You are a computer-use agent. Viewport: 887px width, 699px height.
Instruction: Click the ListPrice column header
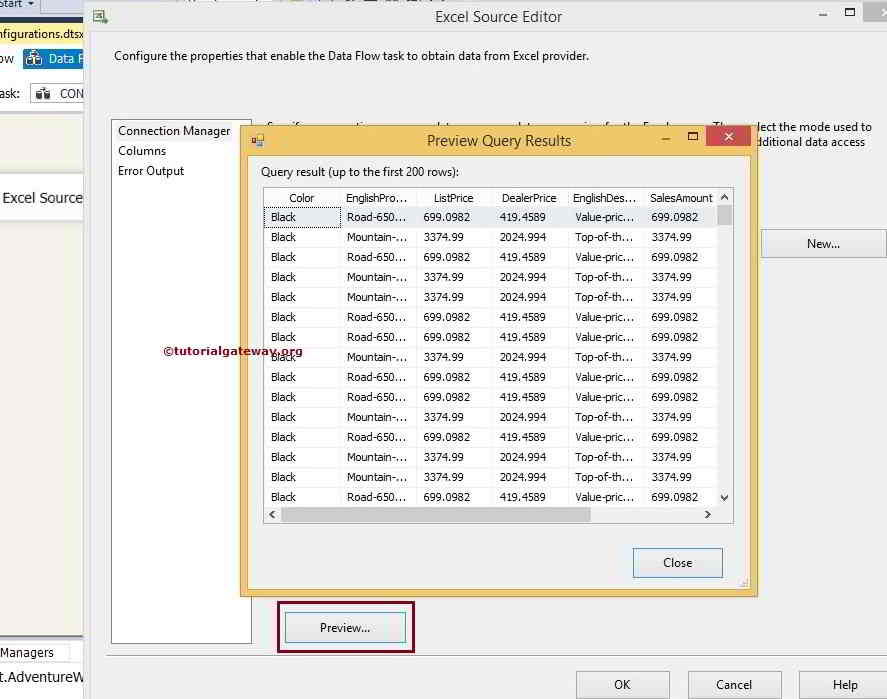click(x=452, y=197)
